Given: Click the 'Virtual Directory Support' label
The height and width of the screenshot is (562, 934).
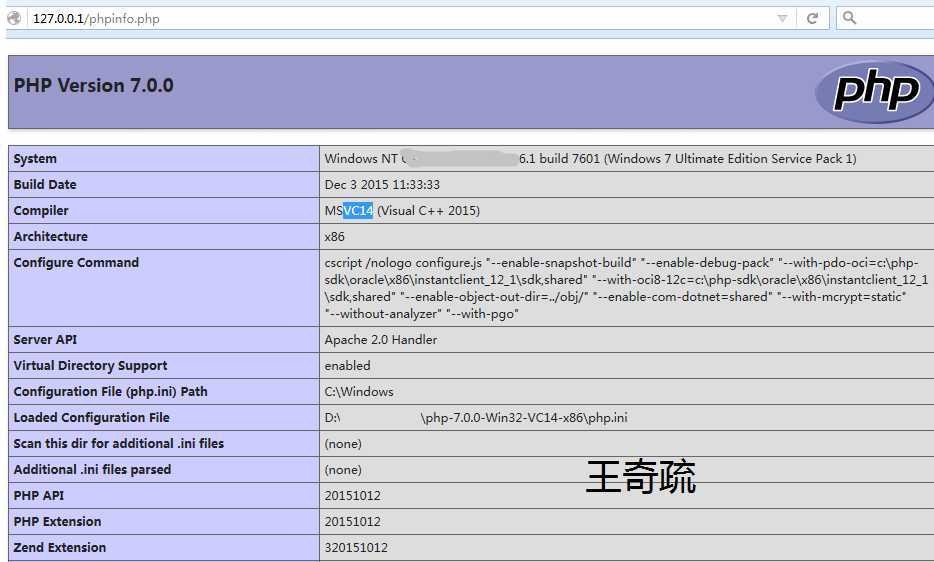Looking at the screenshot, I should (x=91, y=365).
